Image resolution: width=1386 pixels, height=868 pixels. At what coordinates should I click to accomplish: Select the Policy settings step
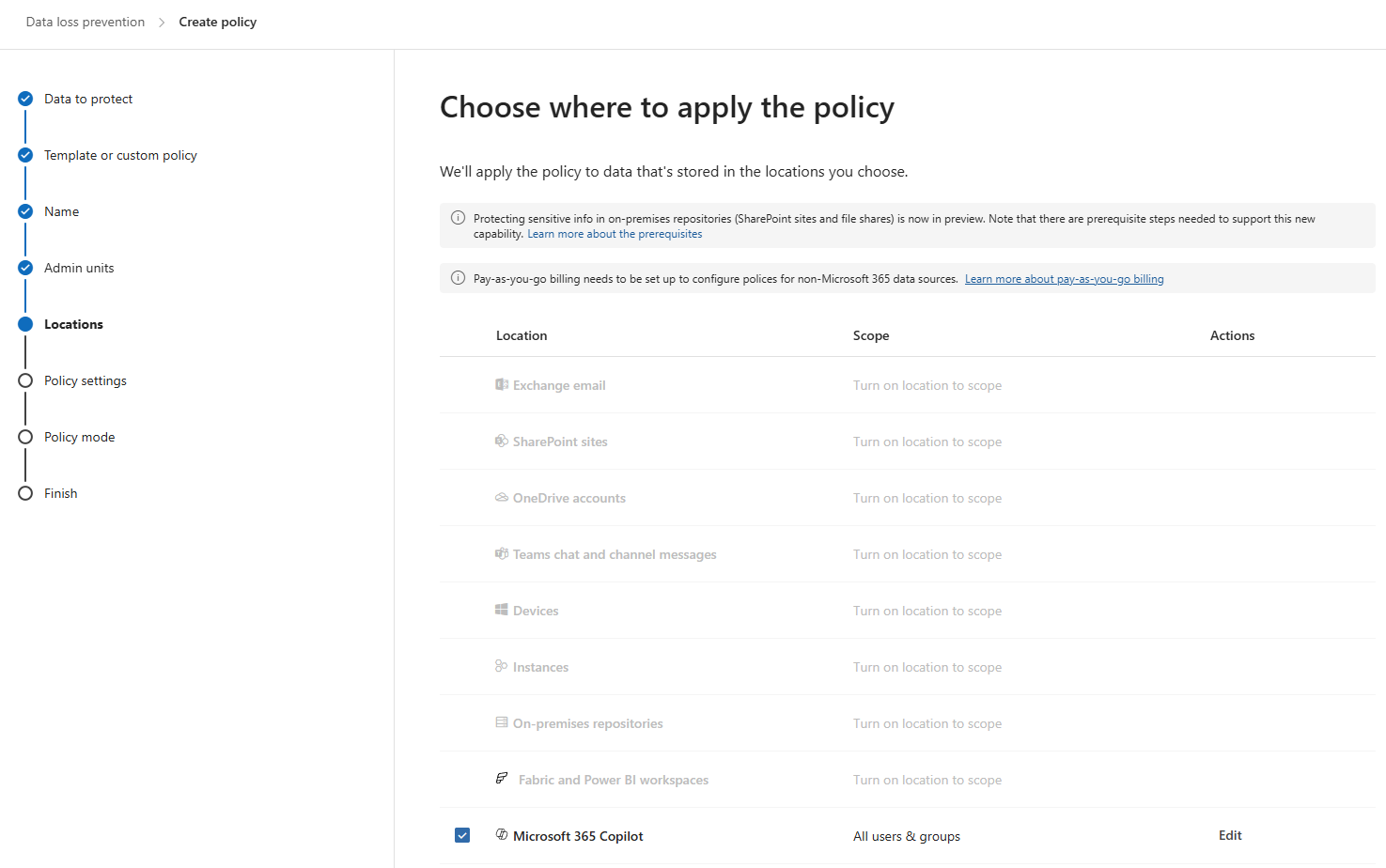(86, 380)
